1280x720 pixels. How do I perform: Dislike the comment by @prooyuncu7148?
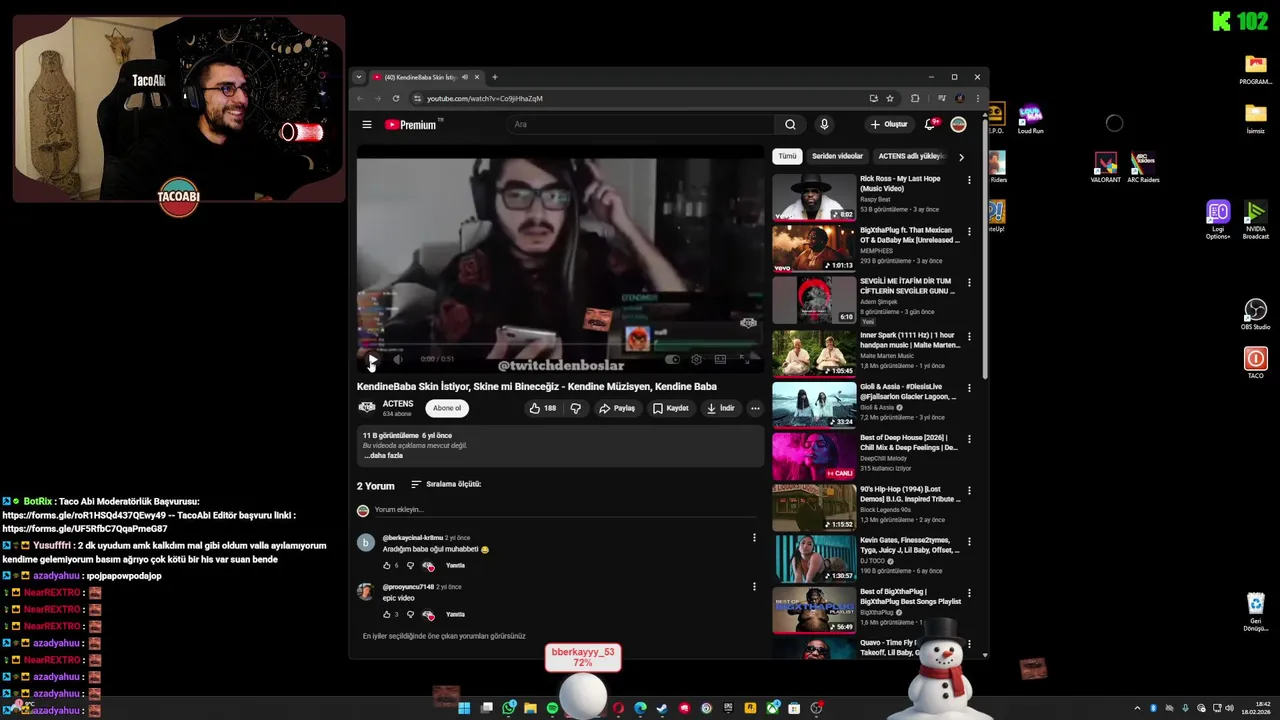(410, 615)
